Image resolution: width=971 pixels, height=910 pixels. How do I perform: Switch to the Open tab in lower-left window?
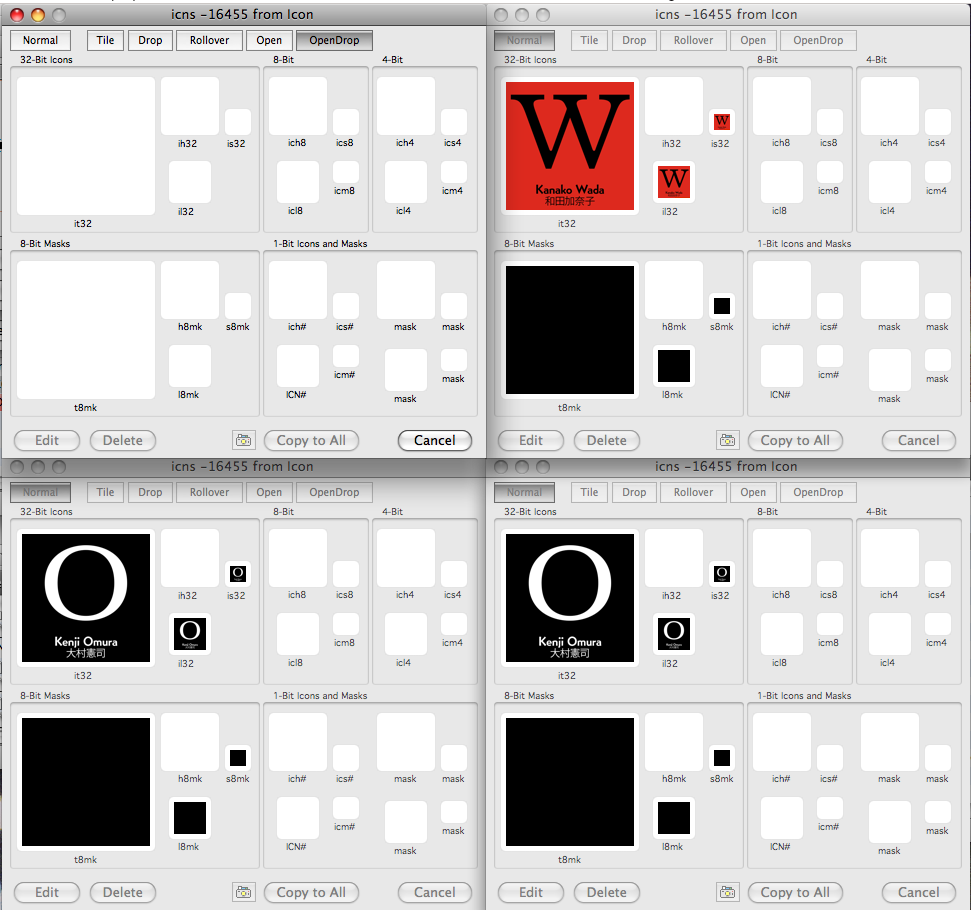(x=269, y=492)
